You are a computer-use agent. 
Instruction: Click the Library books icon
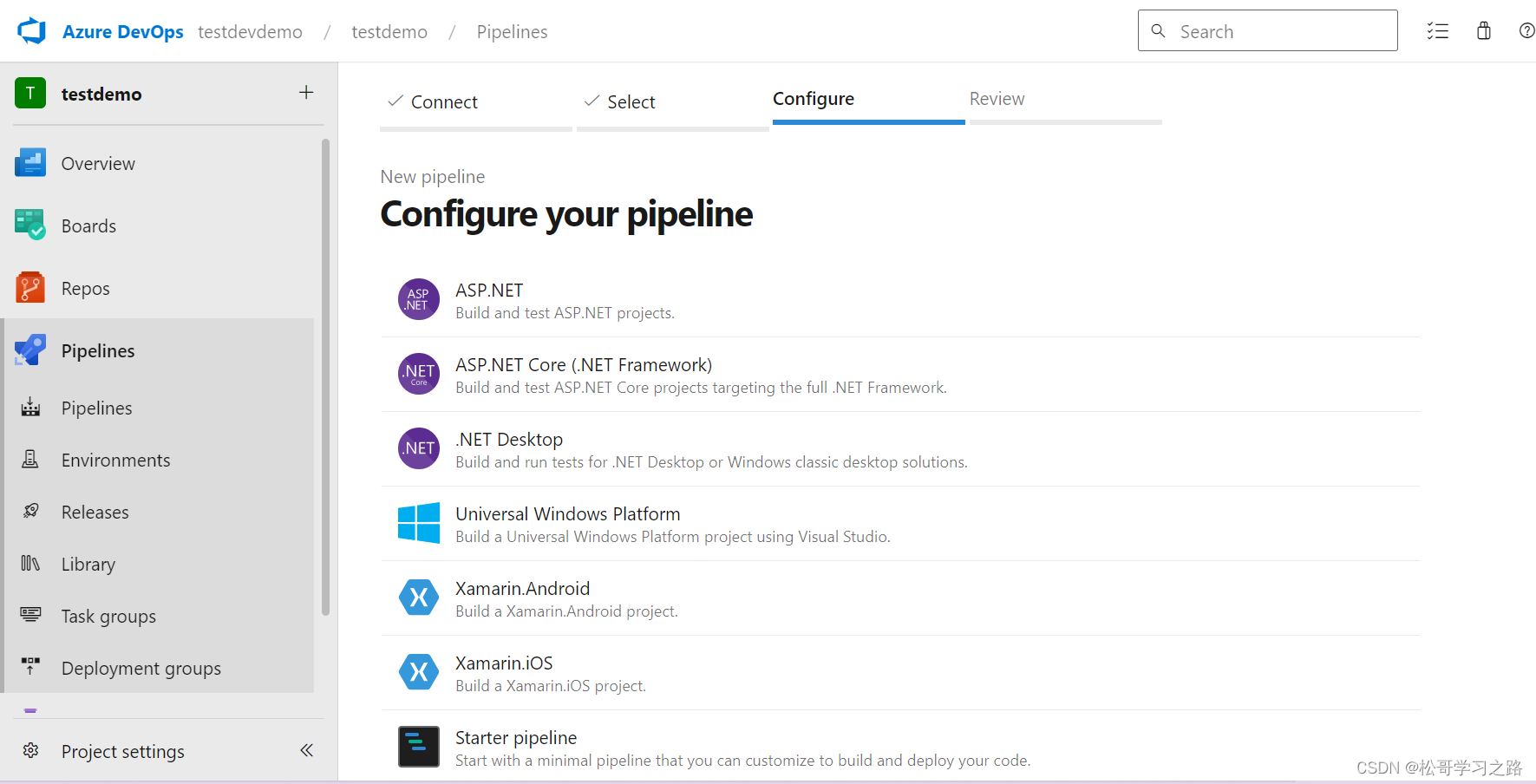click(30, 563)
